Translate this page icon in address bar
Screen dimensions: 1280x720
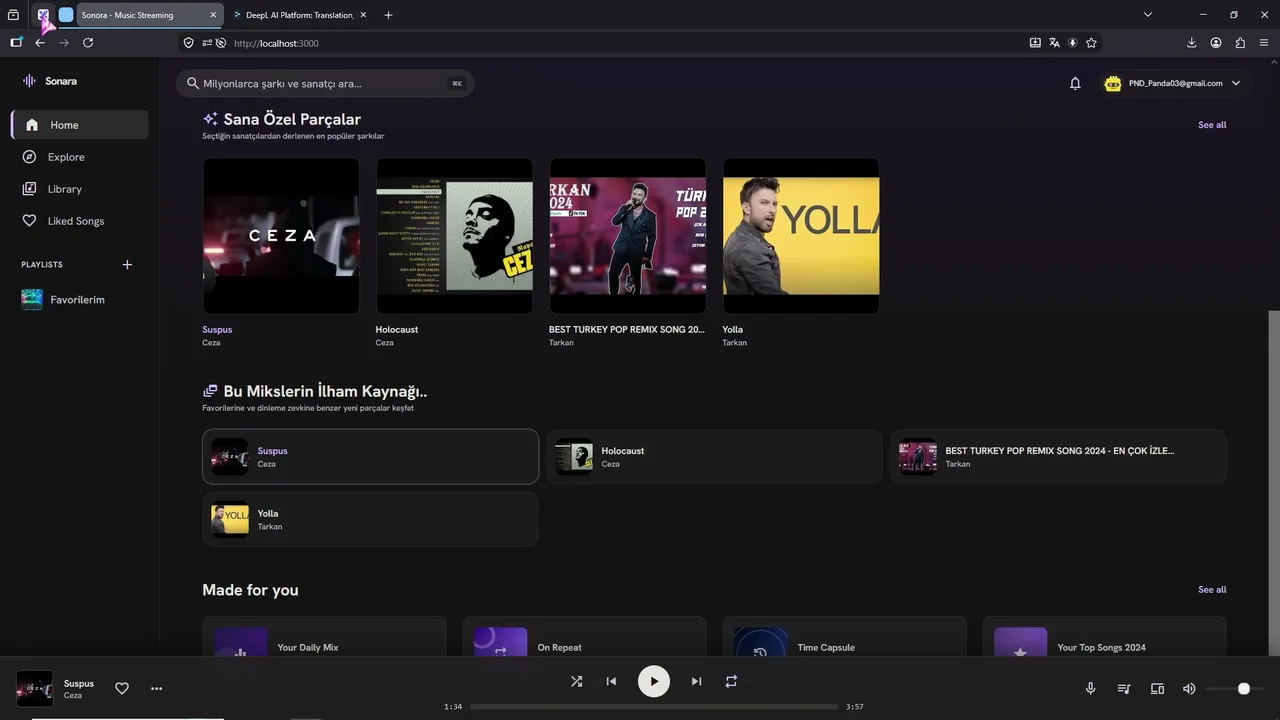click(1054, 43)
